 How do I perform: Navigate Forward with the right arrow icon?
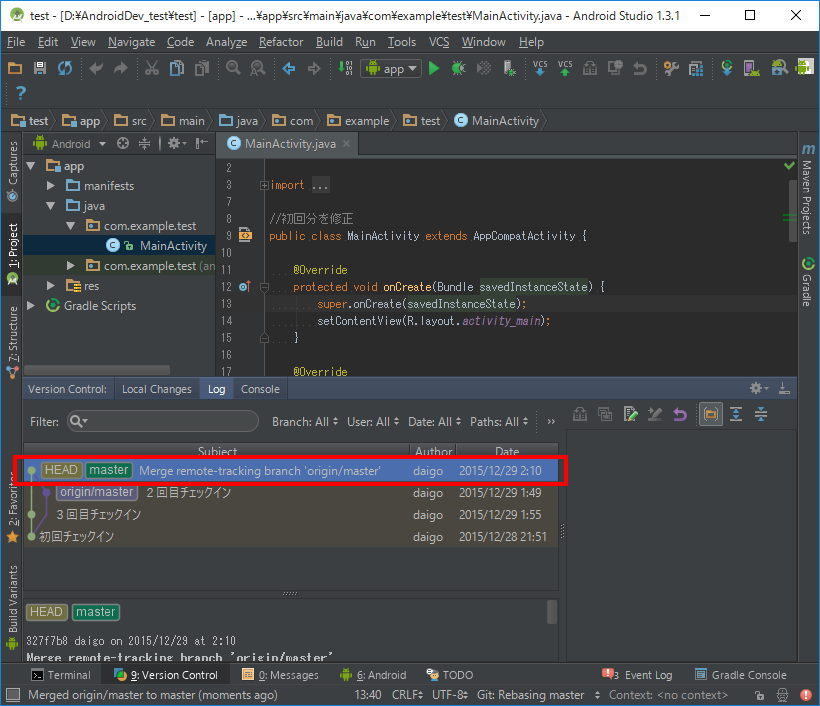tap(314, 68)
